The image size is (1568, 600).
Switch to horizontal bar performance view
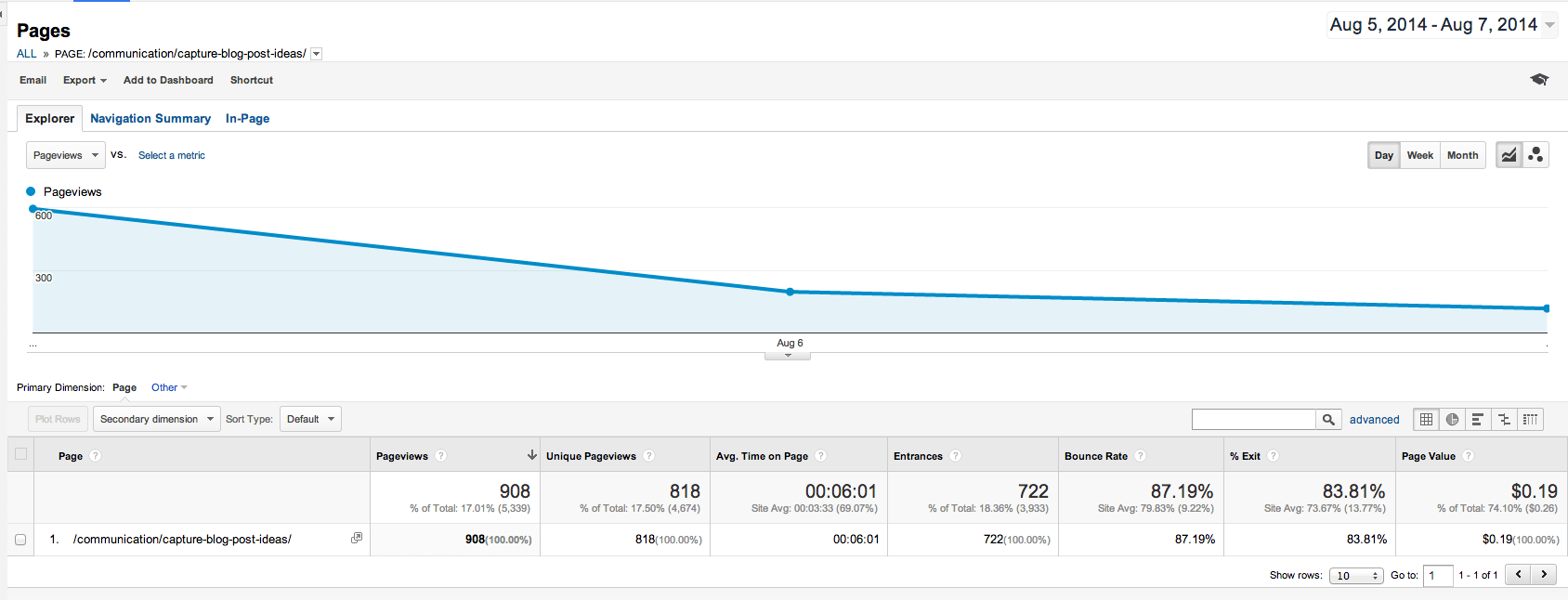pyautogui.click(x=1478, y=420)
